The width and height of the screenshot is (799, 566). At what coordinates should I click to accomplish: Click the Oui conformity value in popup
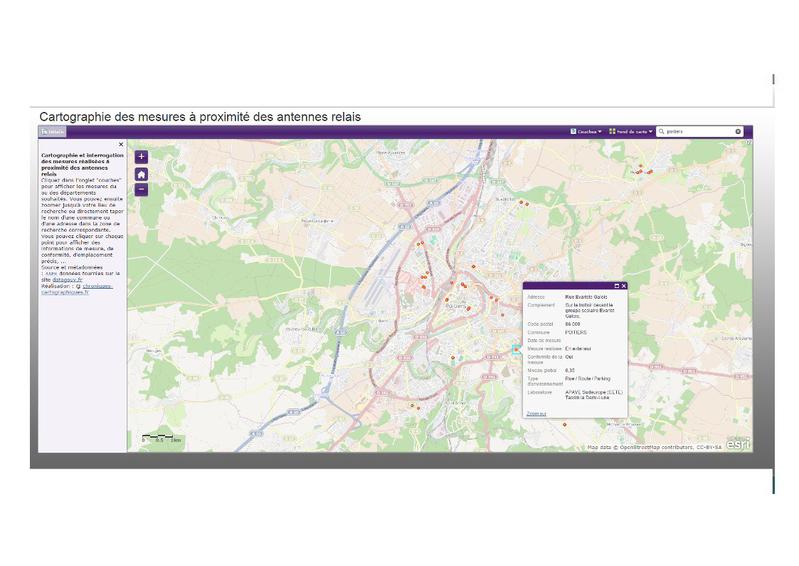tap(569, 357)
